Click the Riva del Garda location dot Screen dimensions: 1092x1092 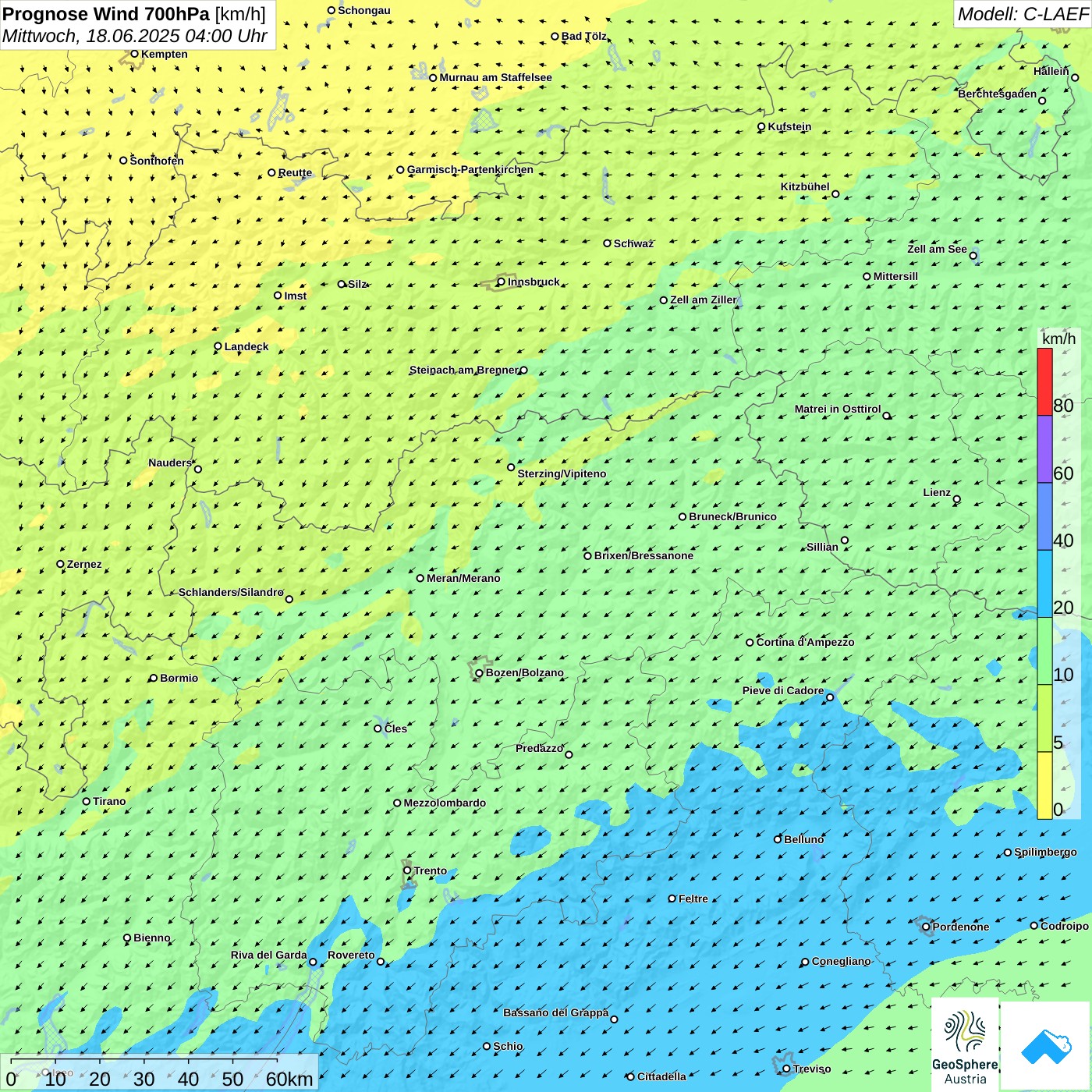(x=314, y=962)
